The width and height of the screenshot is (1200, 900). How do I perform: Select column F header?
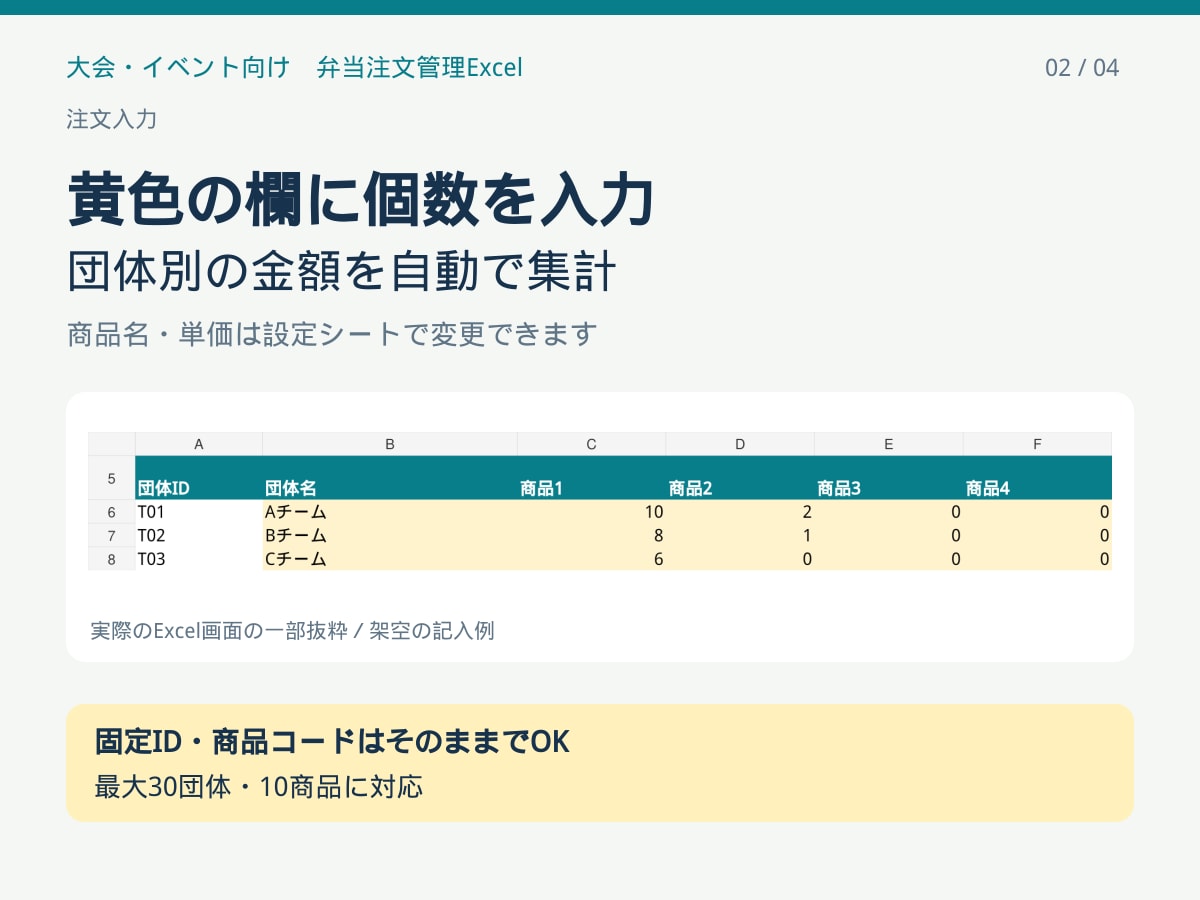(1038, 444)
